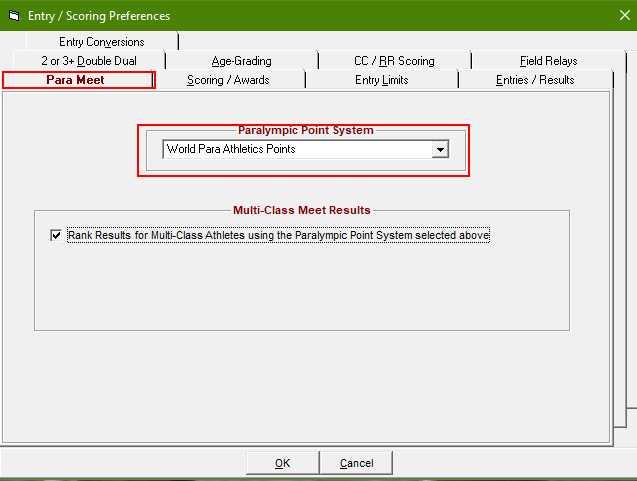Click the Entry / Scoring Preferences title bar text

(99, 16)
